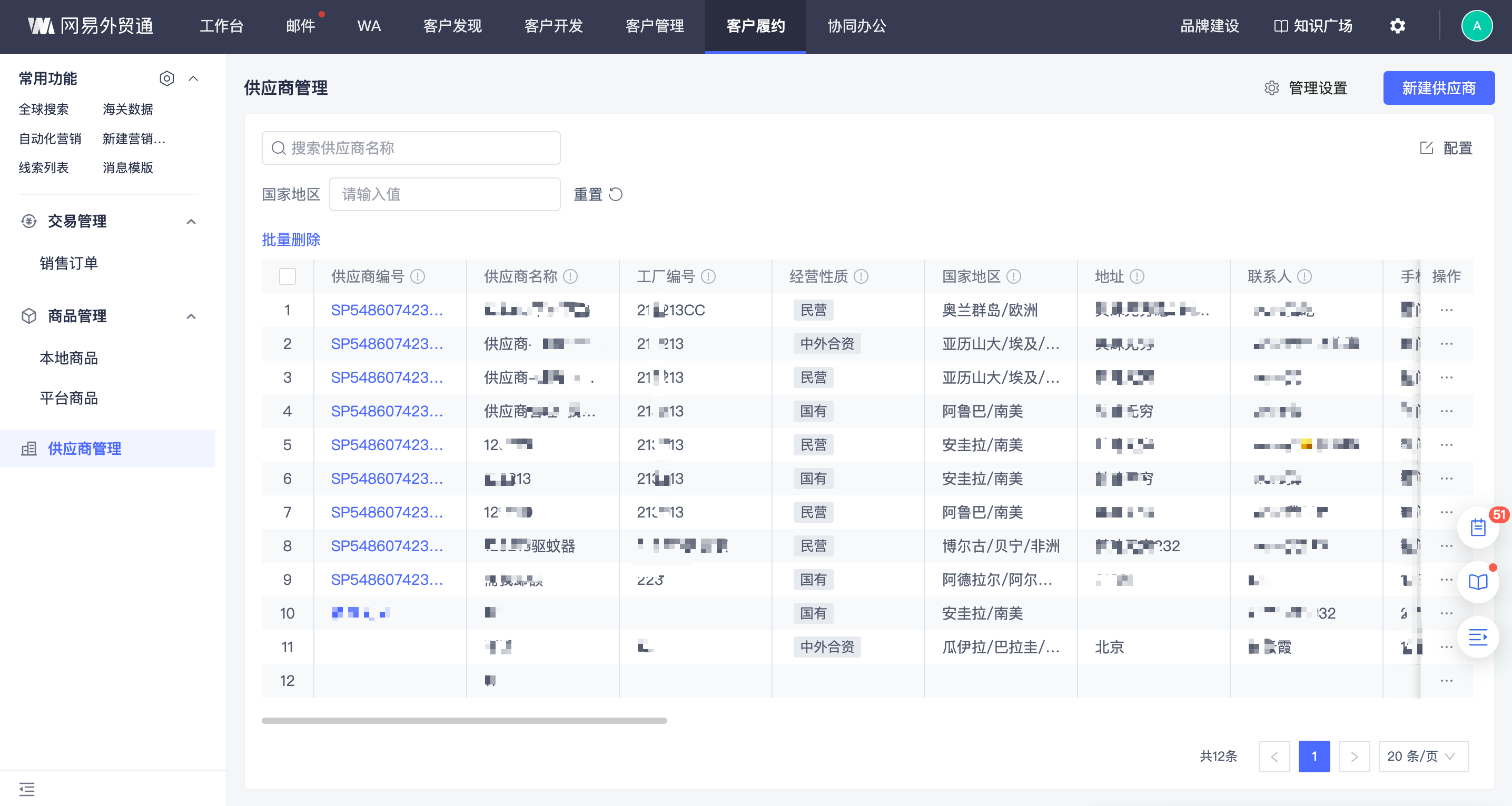
Task: Click info icon beside 工厂编号 header
Action: pyautogui.click(x=708, y=276)
